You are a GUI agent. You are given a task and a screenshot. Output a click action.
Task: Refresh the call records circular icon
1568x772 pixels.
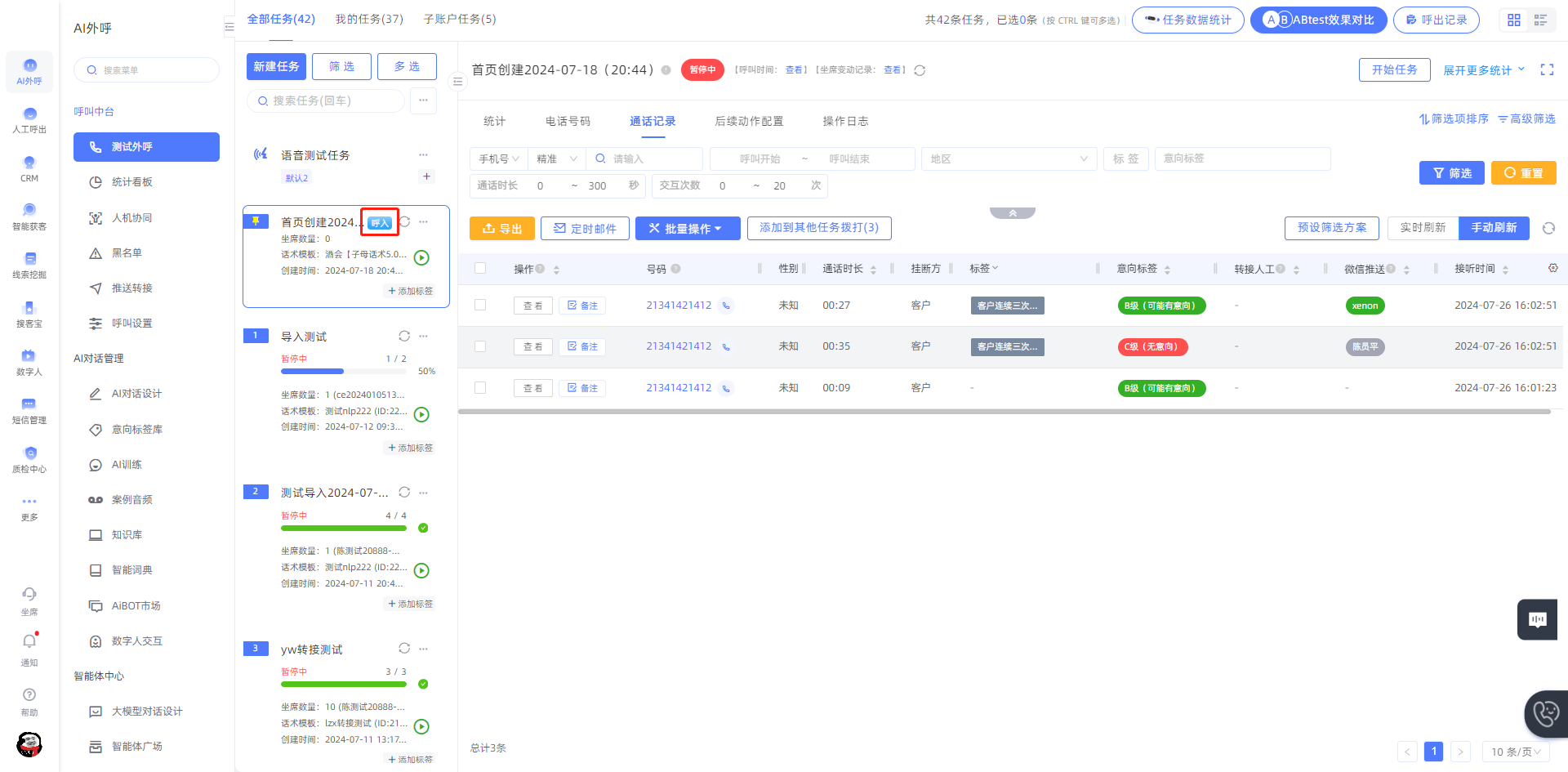coord(1548,228)
